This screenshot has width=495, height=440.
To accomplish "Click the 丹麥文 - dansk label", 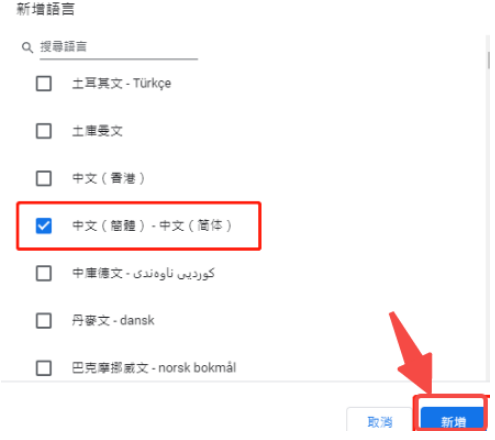I will [113, 321].
